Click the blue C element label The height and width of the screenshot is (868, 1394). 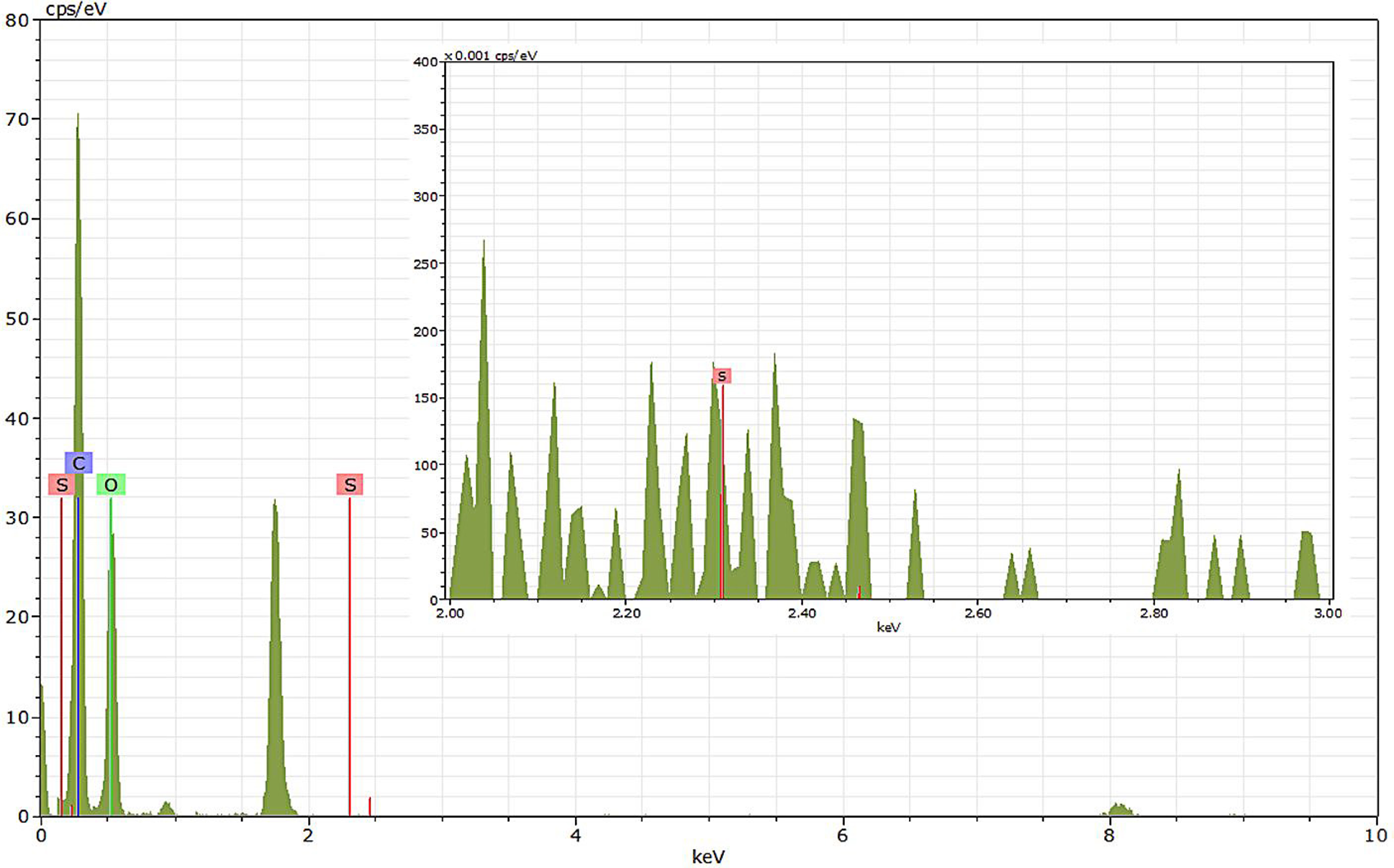78,463
